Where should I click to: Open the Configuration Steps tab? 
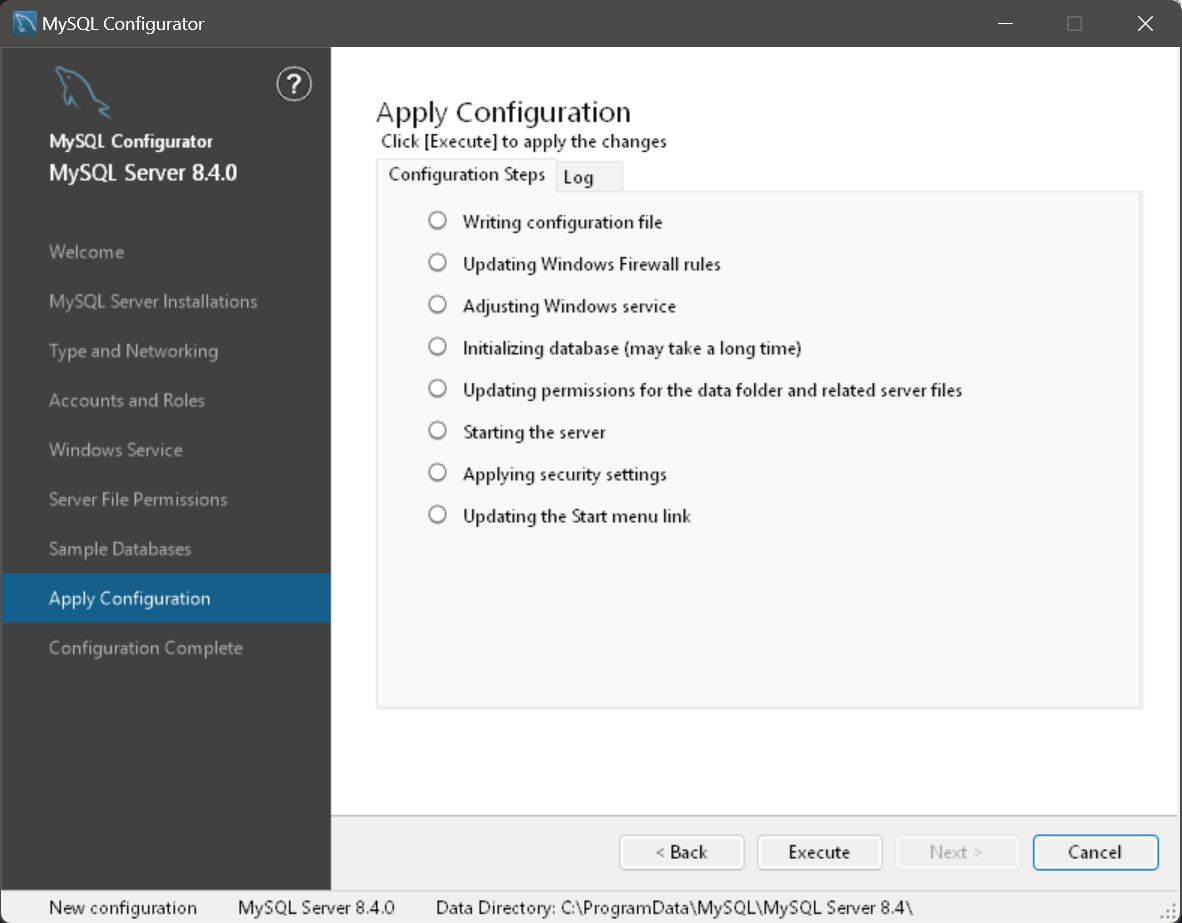pos(466,174)
